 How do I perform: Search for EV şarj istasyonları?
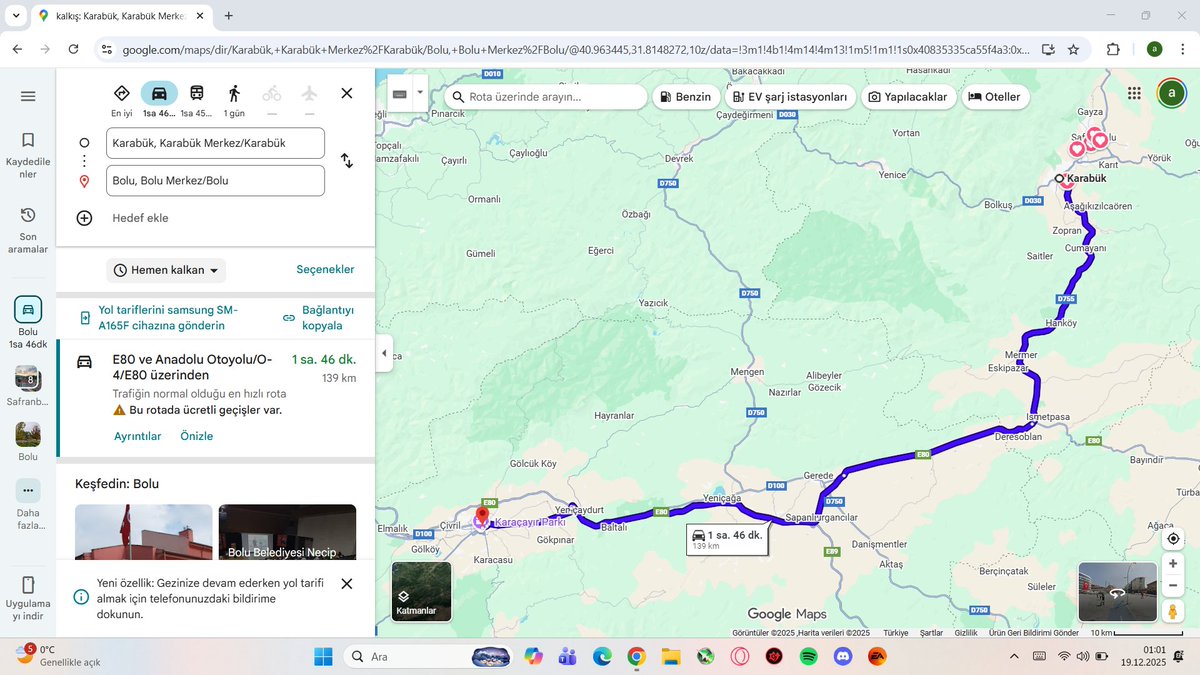point(790,97)
